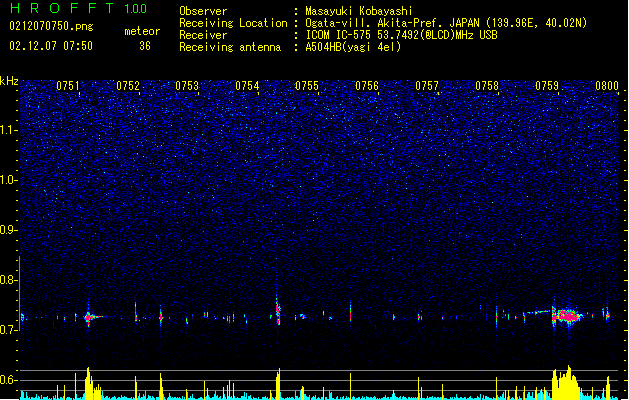Click the 1.1 kHz frequency label
Screen dimensions: 629x400
pos(9,130)
